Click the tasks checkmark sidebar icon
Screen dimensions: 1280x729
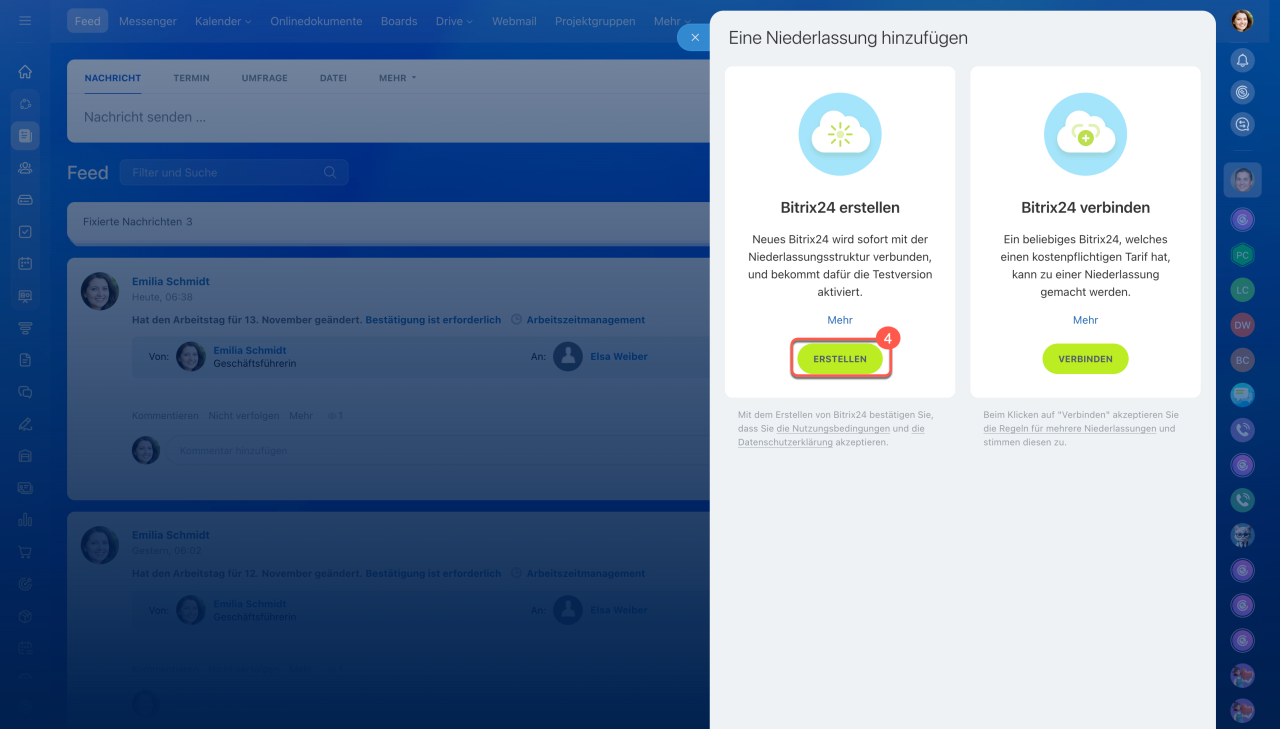coord(25,232)
